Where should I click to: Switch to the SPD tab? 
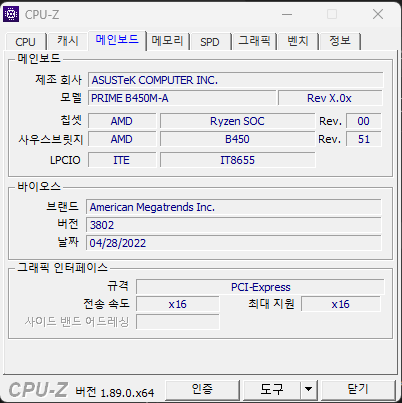click(x=210, y=42)
